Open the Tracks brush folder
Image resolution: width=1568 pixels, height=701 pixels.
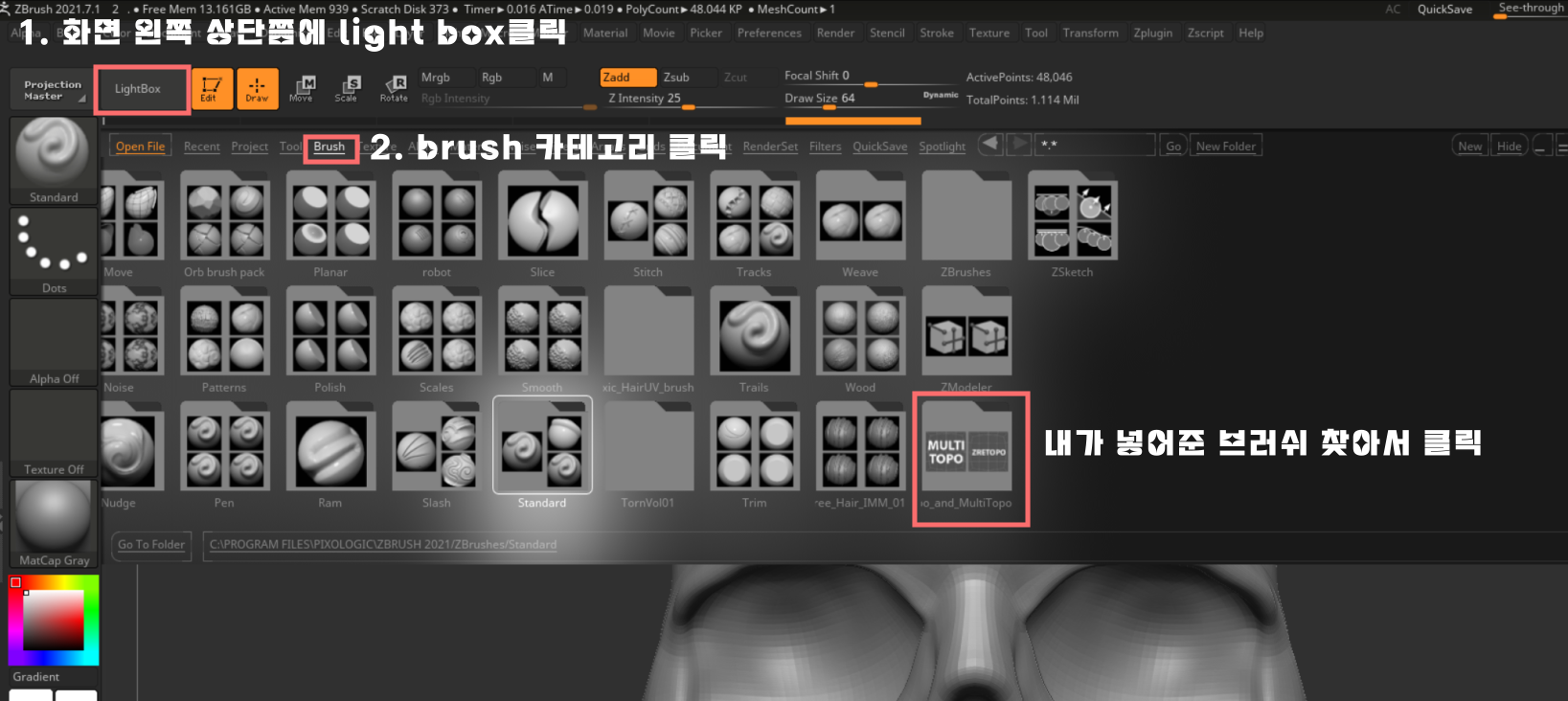pos(754,225)
